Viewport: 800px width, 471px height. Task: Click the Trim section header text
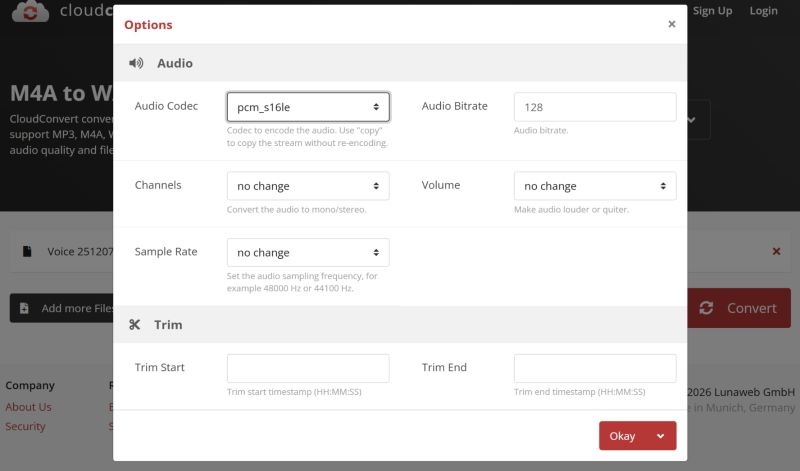(168, 325)
